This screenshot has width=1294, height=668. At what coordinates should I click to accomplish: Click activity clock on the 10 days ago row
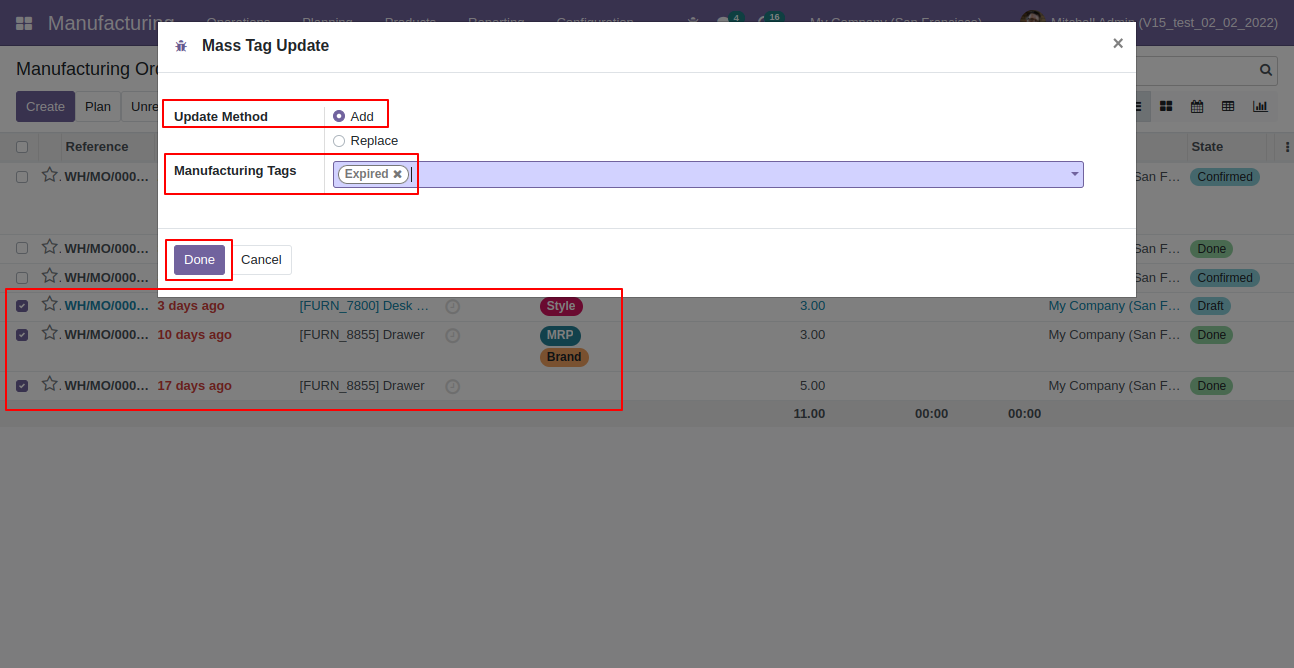point(452,335)
